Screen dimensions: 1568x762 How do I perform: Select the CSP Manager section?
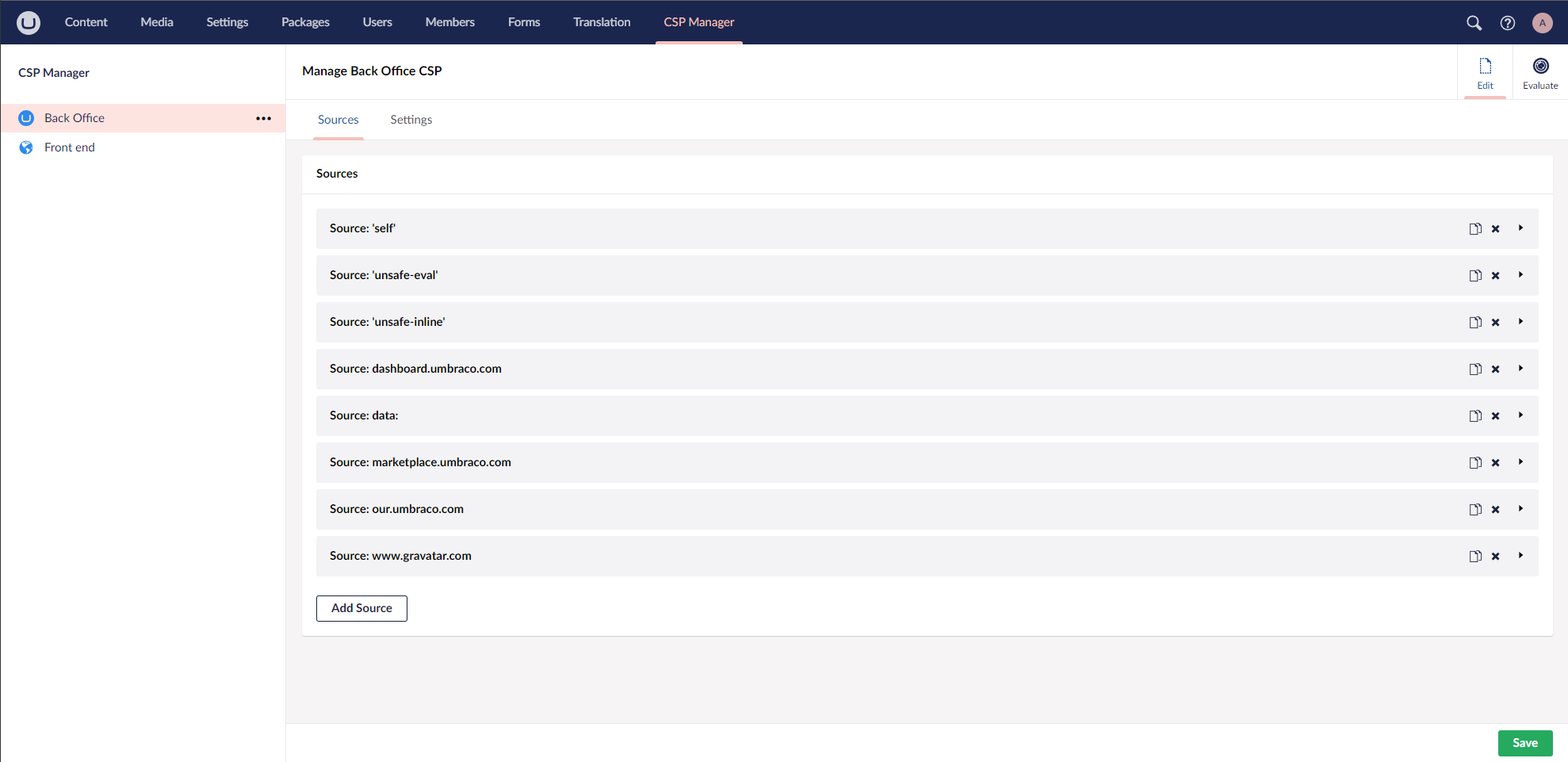[x=699, y=22]
